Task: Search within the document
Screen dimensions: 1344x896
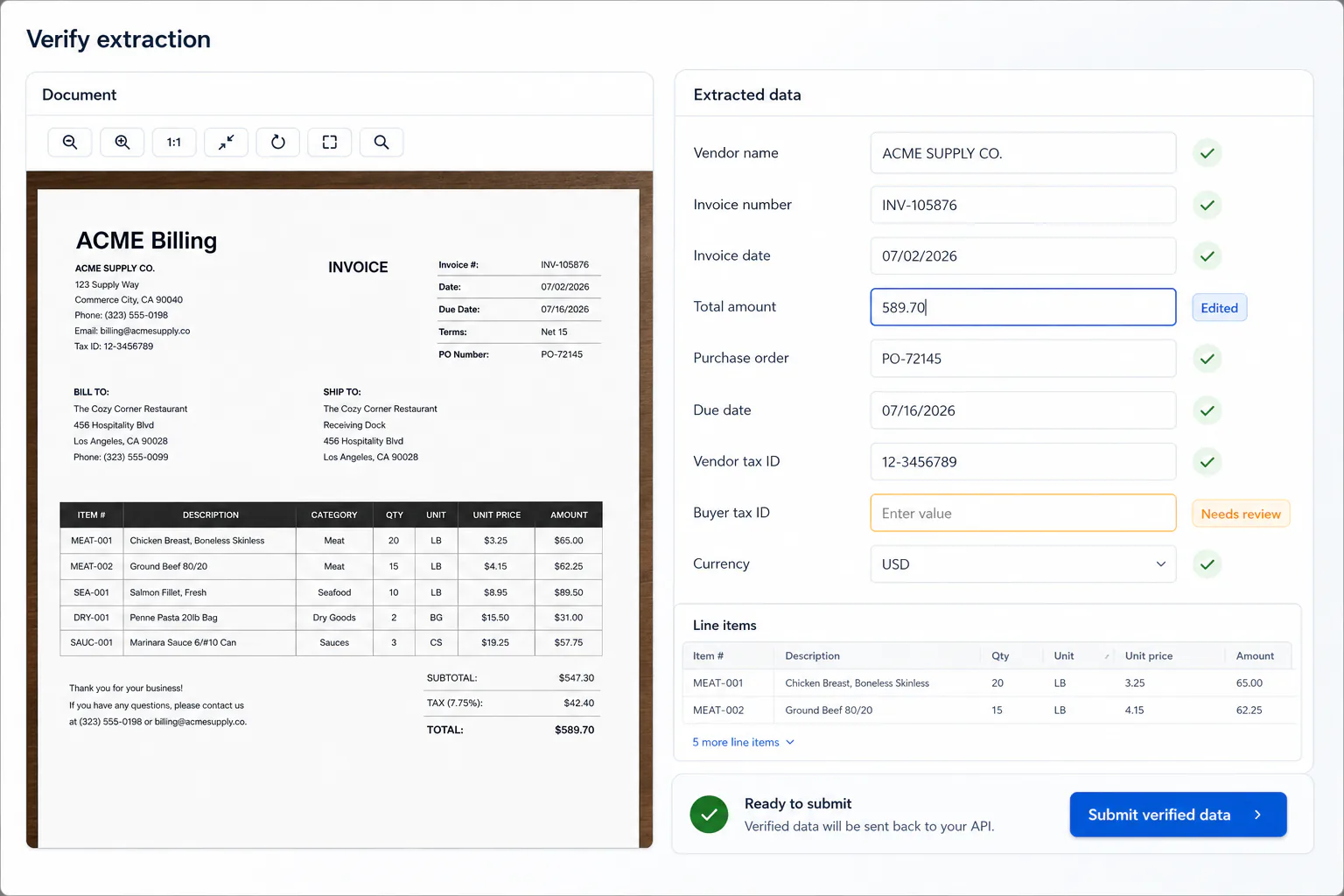Action: click(381, 142)
